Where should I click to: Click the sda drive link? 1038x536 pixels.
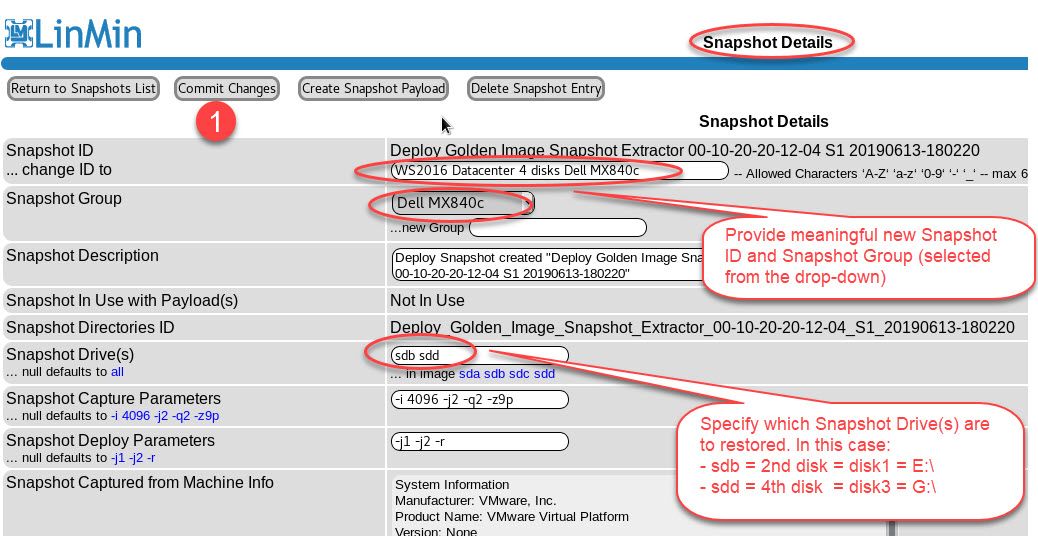[x=469, y=374]
